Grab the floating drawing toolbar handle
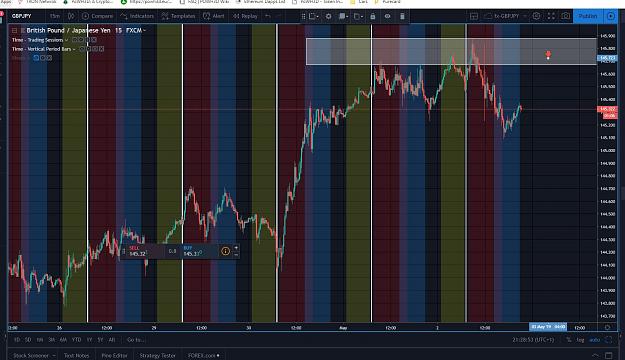The width and height of the screenshot is (625, 360). pos(303,16)
